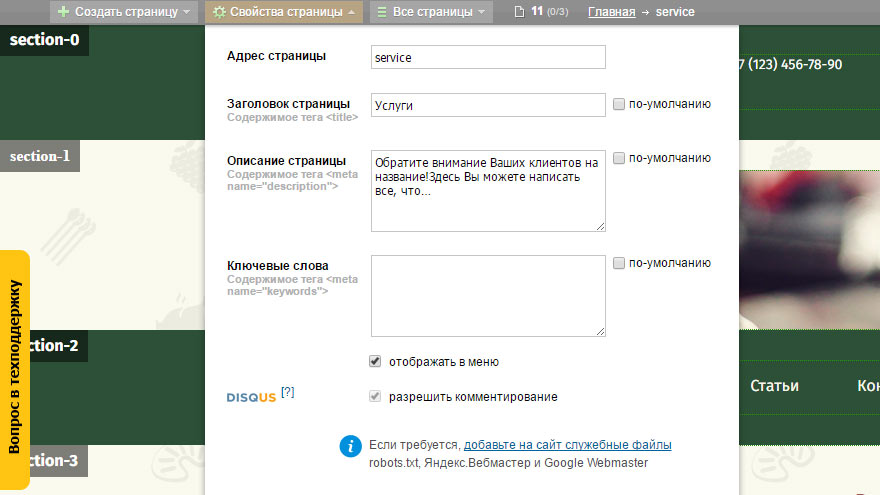This screenshot has height=495, width=880.
Task: Open the Все страницы dropdown arrow
Action: click(482, 12)
